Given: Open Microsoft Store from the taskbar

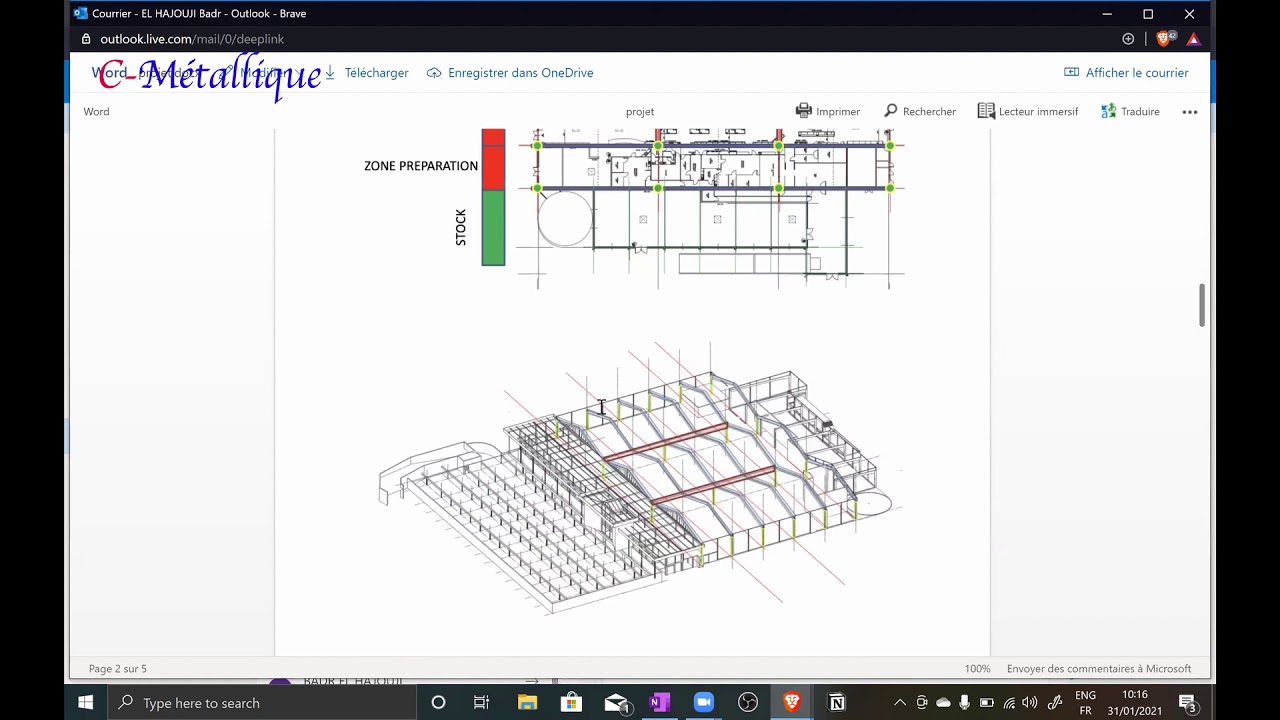Looking at the screenshot, I should [x=571, y=703].
